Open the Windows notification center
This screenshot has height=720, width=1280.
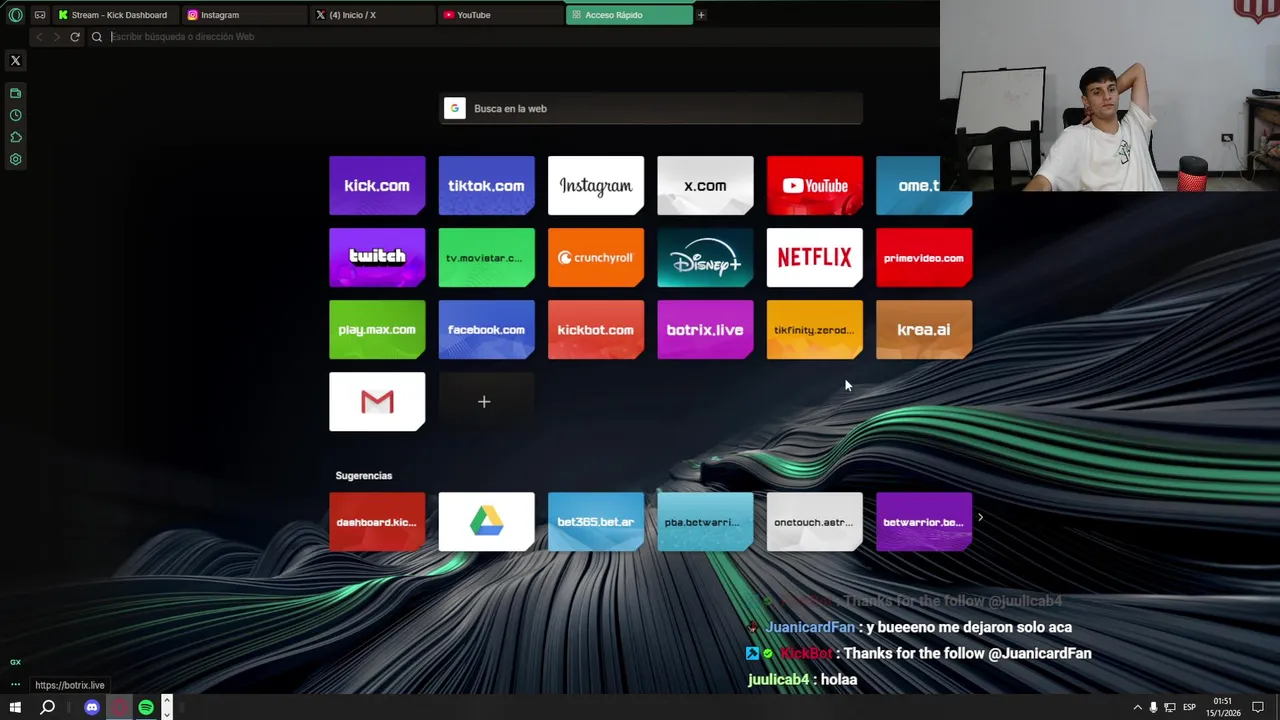[x=1258, y=707]
